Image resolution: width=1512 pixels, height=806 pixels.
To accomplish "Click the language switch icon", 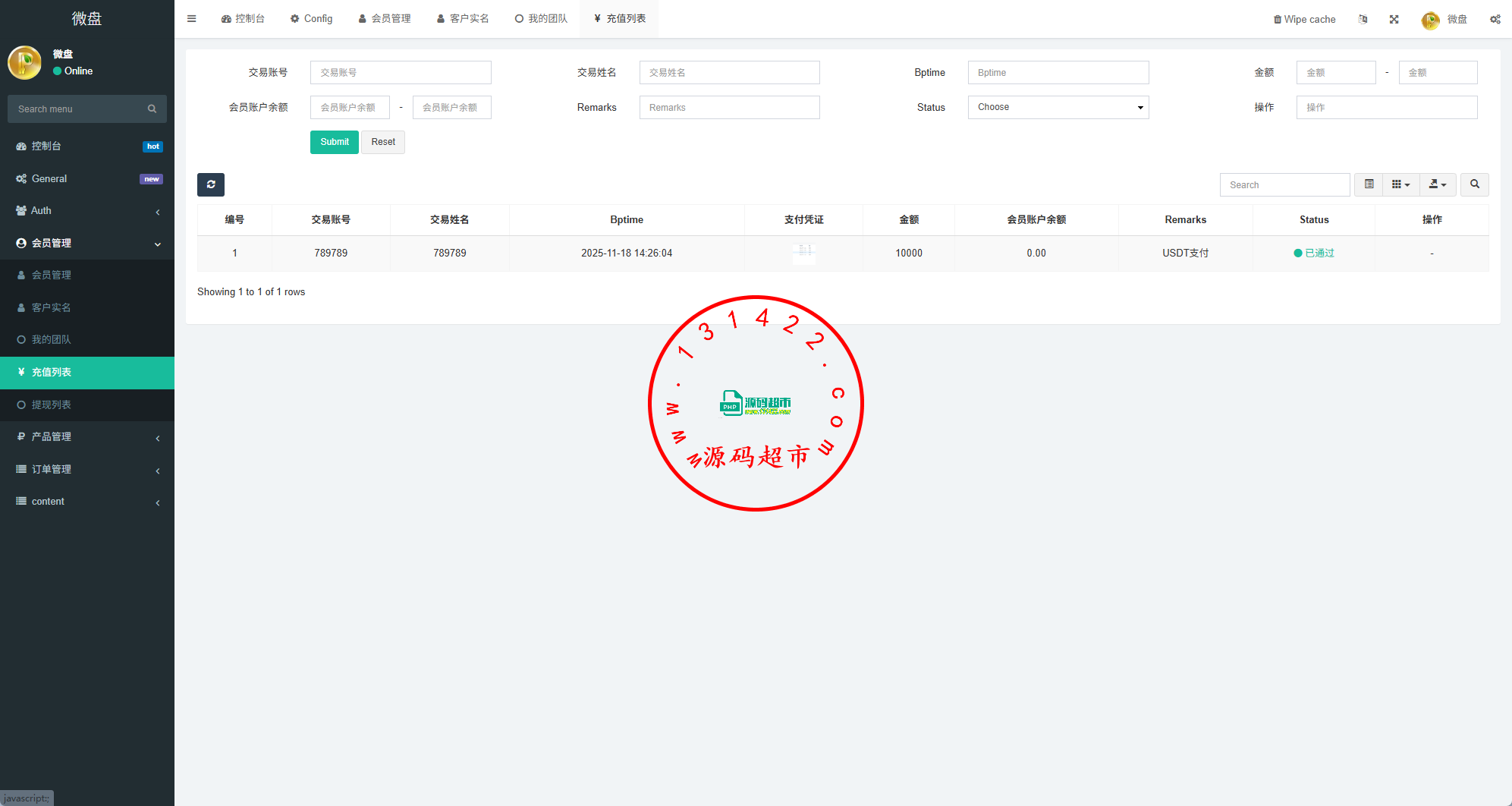I will [1363, 19].
